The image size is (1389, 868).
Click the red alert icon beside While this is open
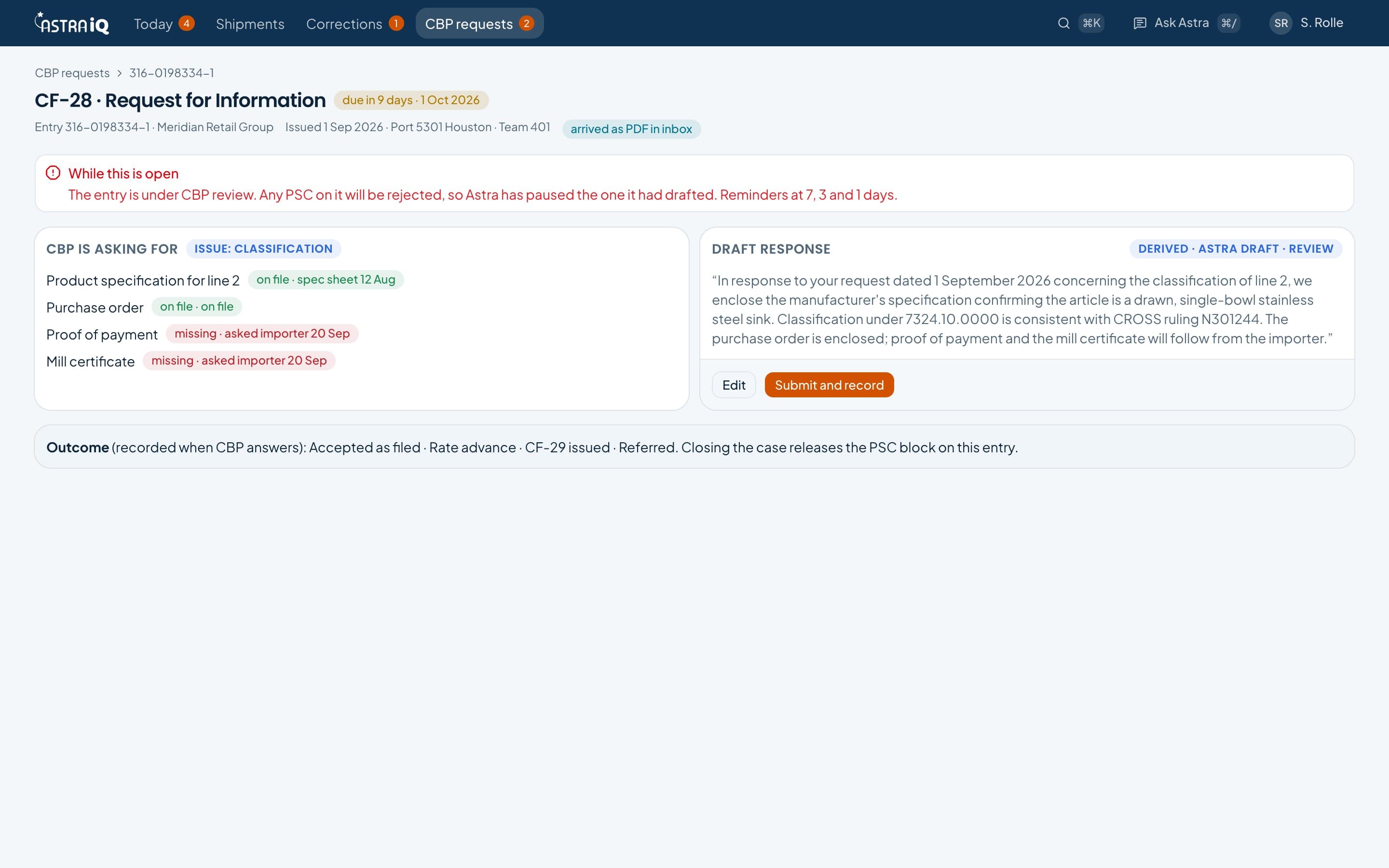(x=53, y=173)
